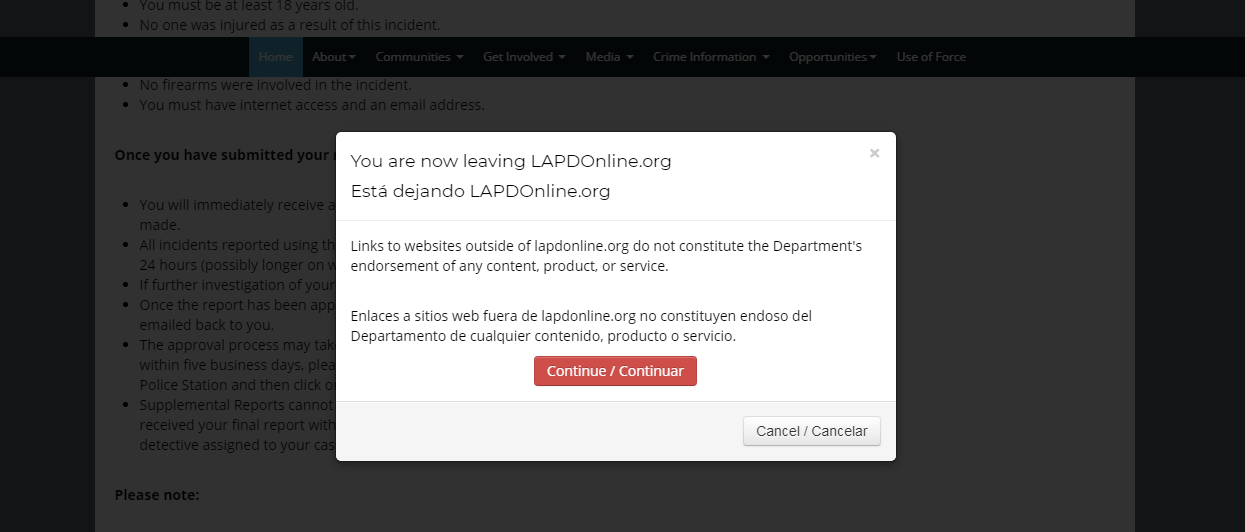Image resolution: width=1245 pixels, height=532 pixels.
Task: Click 'You must have internet access' bullet text
Action: point(312,105)
